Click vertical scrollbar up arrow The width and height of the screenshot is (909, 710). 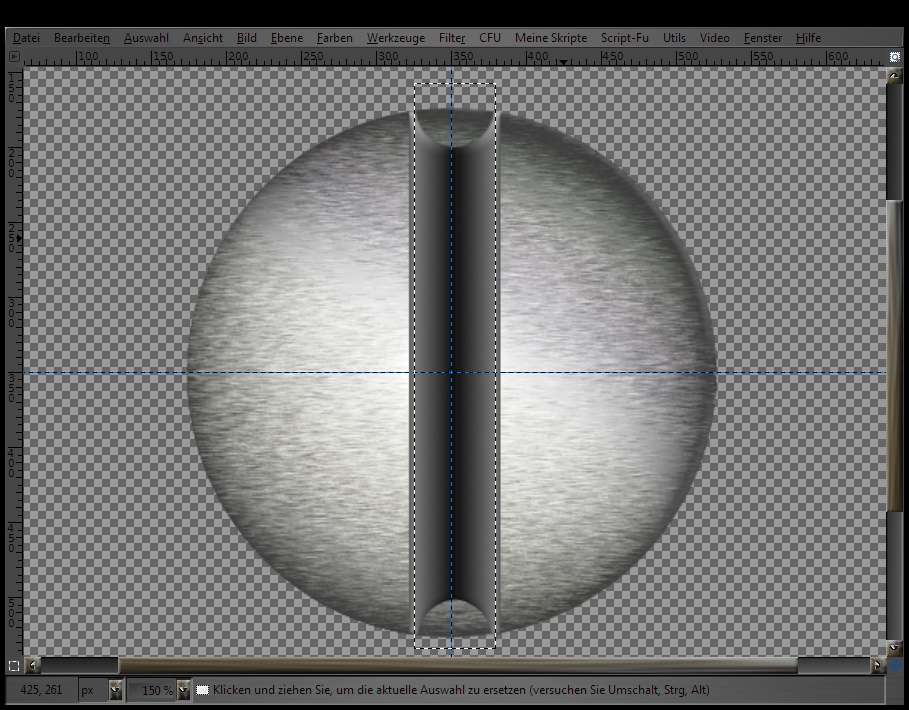pyautogui.click(x=894, y=76)
